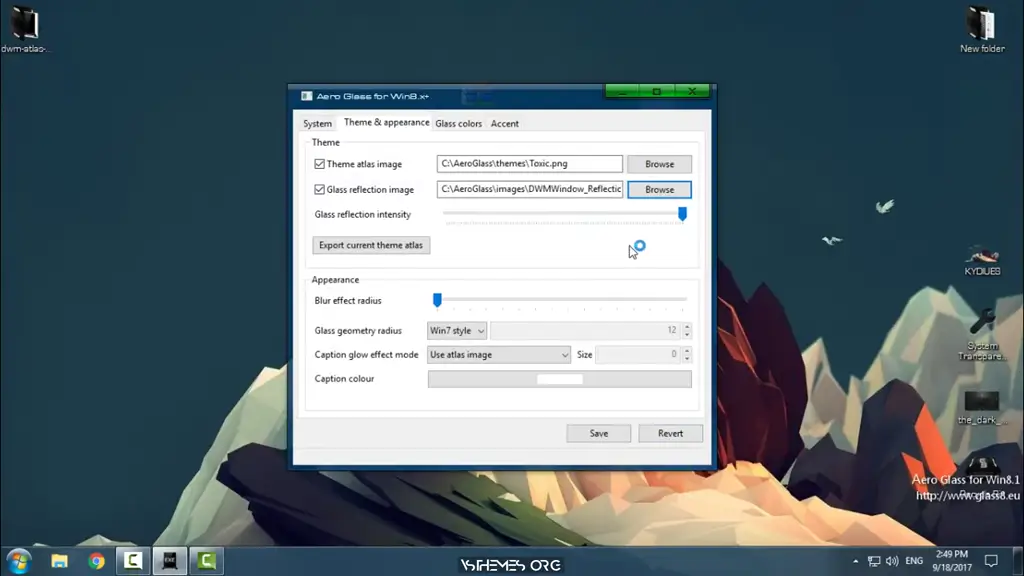
Task: Save the current theme settings
Action: pyautogui.click(x=598, y=433)
